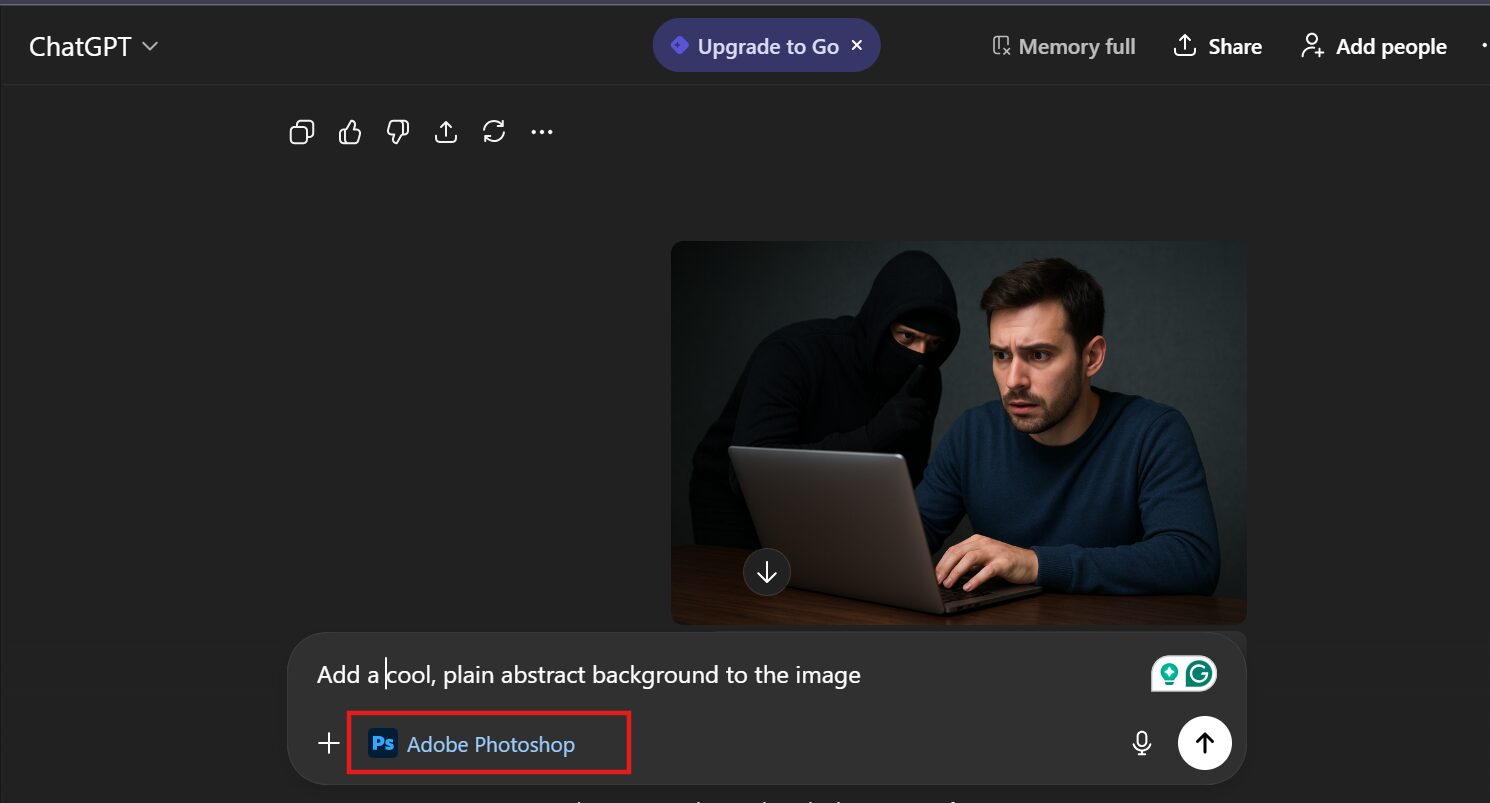Viewport: 1490px width, 803px height.
Task: Copy the response using the copy icon
Action: tap(302, 132)
